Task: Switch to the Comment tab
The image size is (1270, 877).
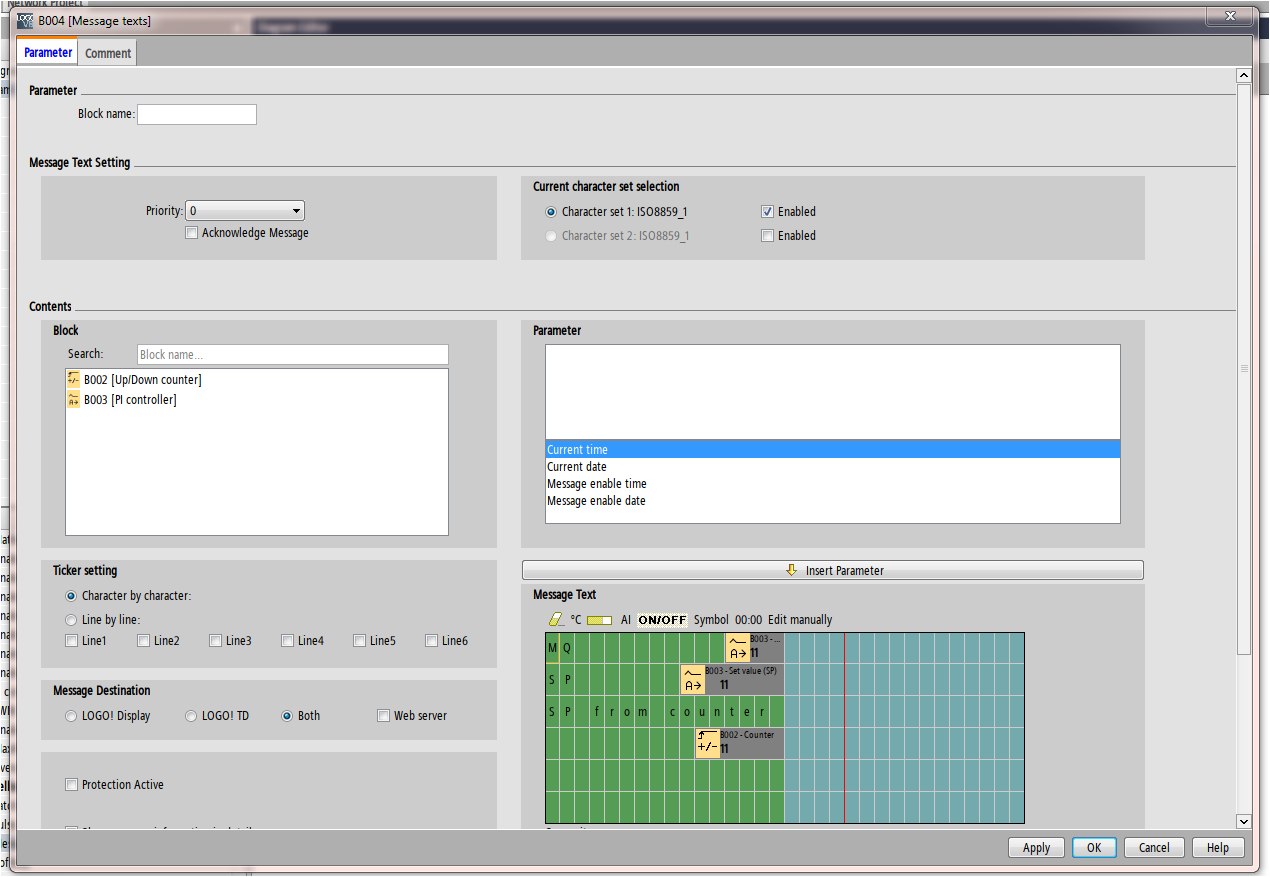Action: (x=108, y=53)
